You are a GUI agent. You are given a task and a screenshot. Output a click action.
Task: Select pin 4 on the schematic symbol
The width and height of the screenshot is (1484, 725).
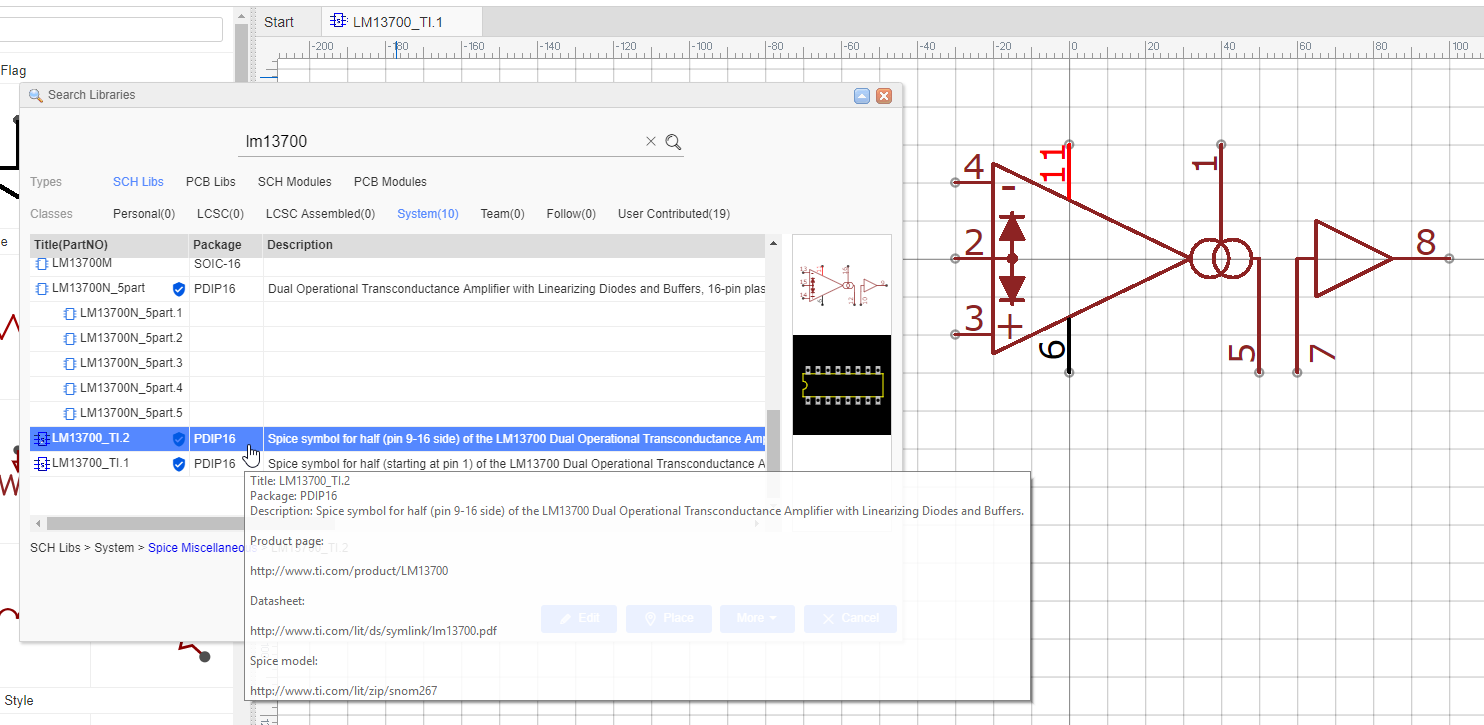click(x=973, y=168)
